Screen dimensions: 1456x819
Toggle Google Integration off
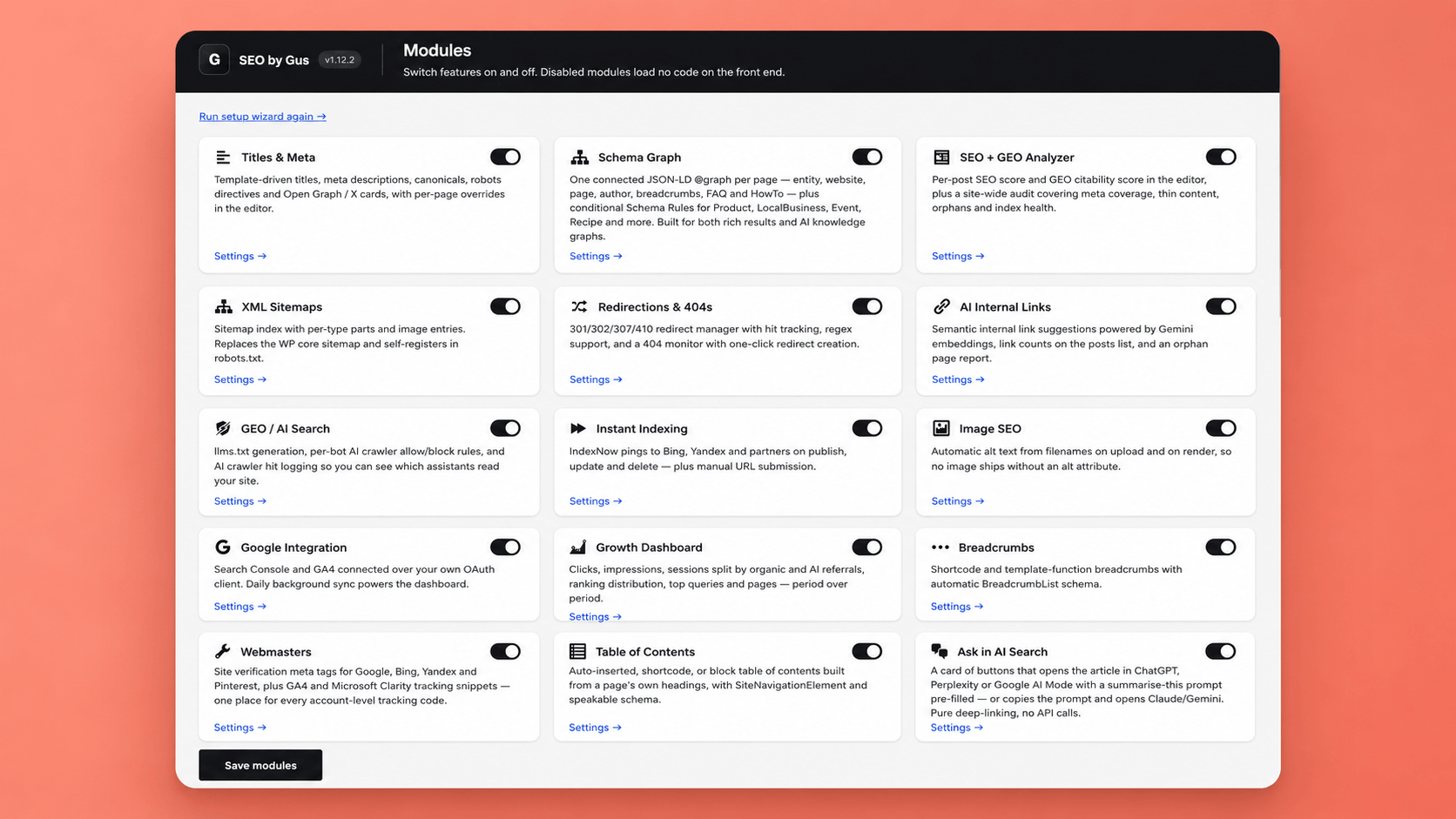[505, 547]
